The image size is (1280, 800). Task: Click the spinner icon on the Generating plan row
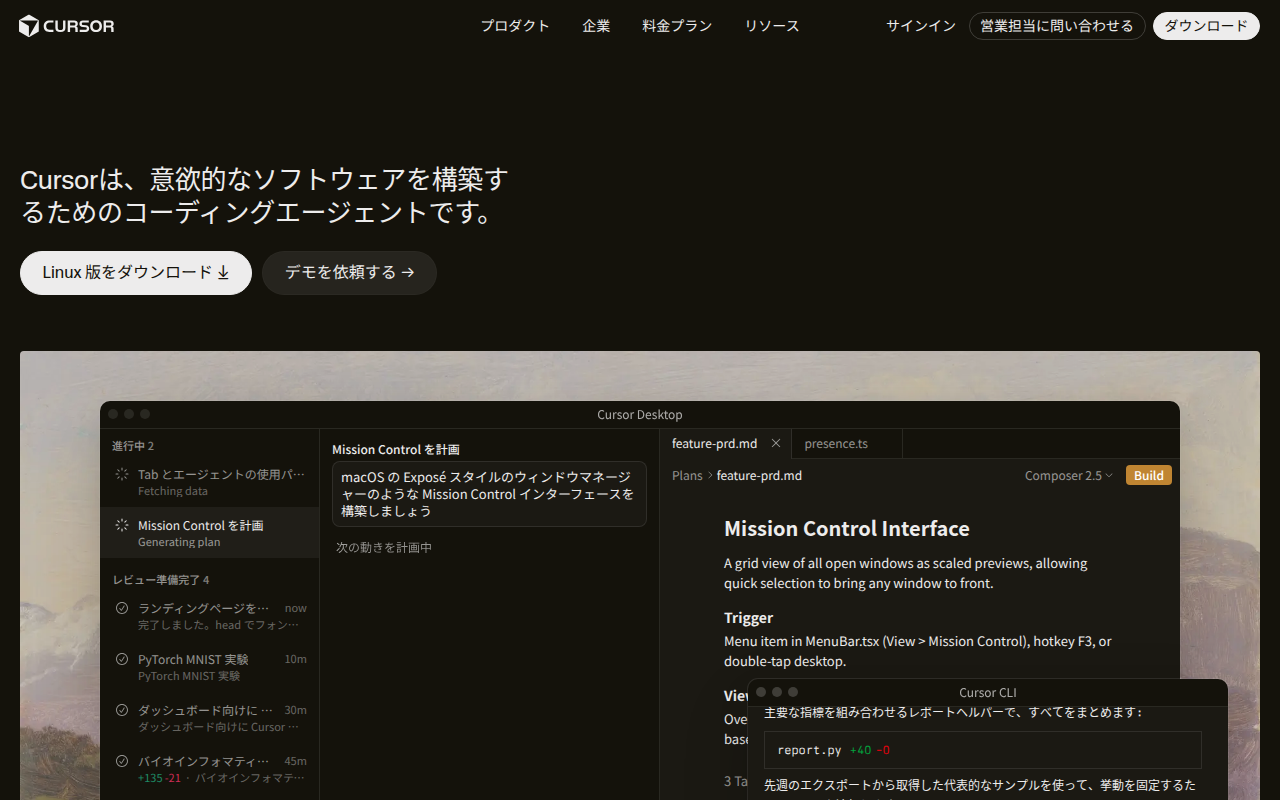tap(122, 526)
